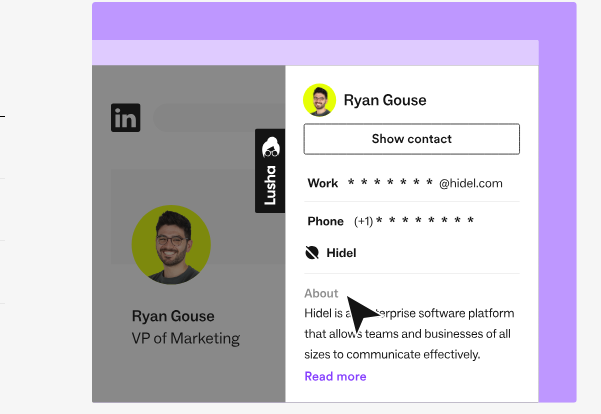Click the LinkedIn search bar
The image size is (601, 414).
[x=218, y=117]
